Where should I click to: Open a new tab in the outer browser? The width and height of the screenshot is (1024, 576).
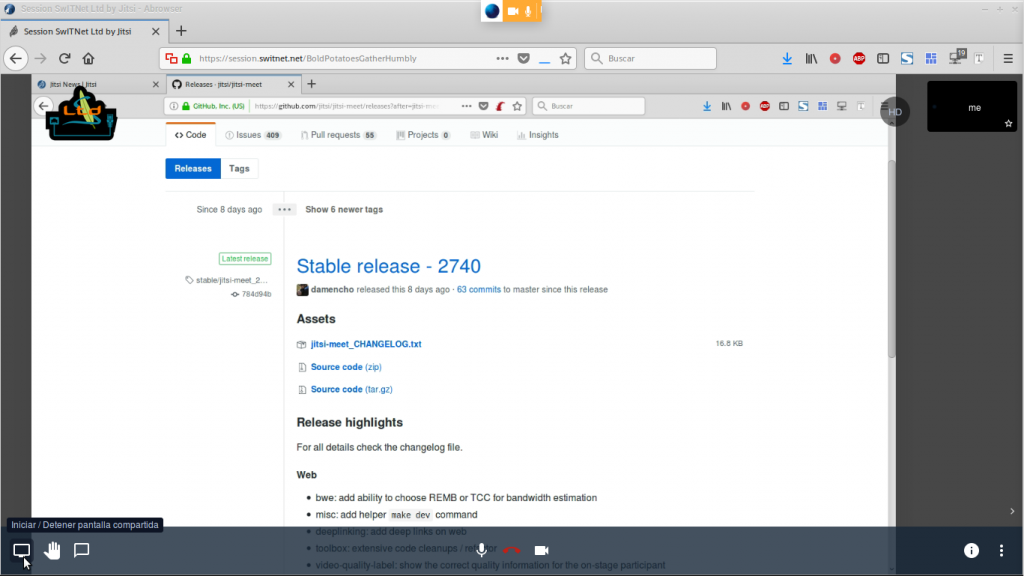[x=181, y=31]
